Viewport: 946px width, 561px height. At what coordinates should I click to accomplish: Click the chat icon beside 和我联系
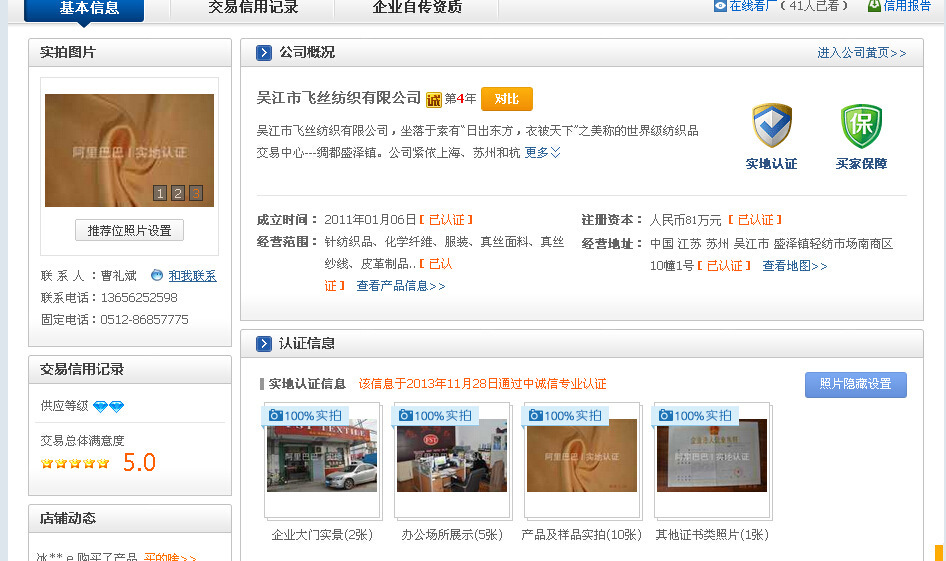click(157, 275)
